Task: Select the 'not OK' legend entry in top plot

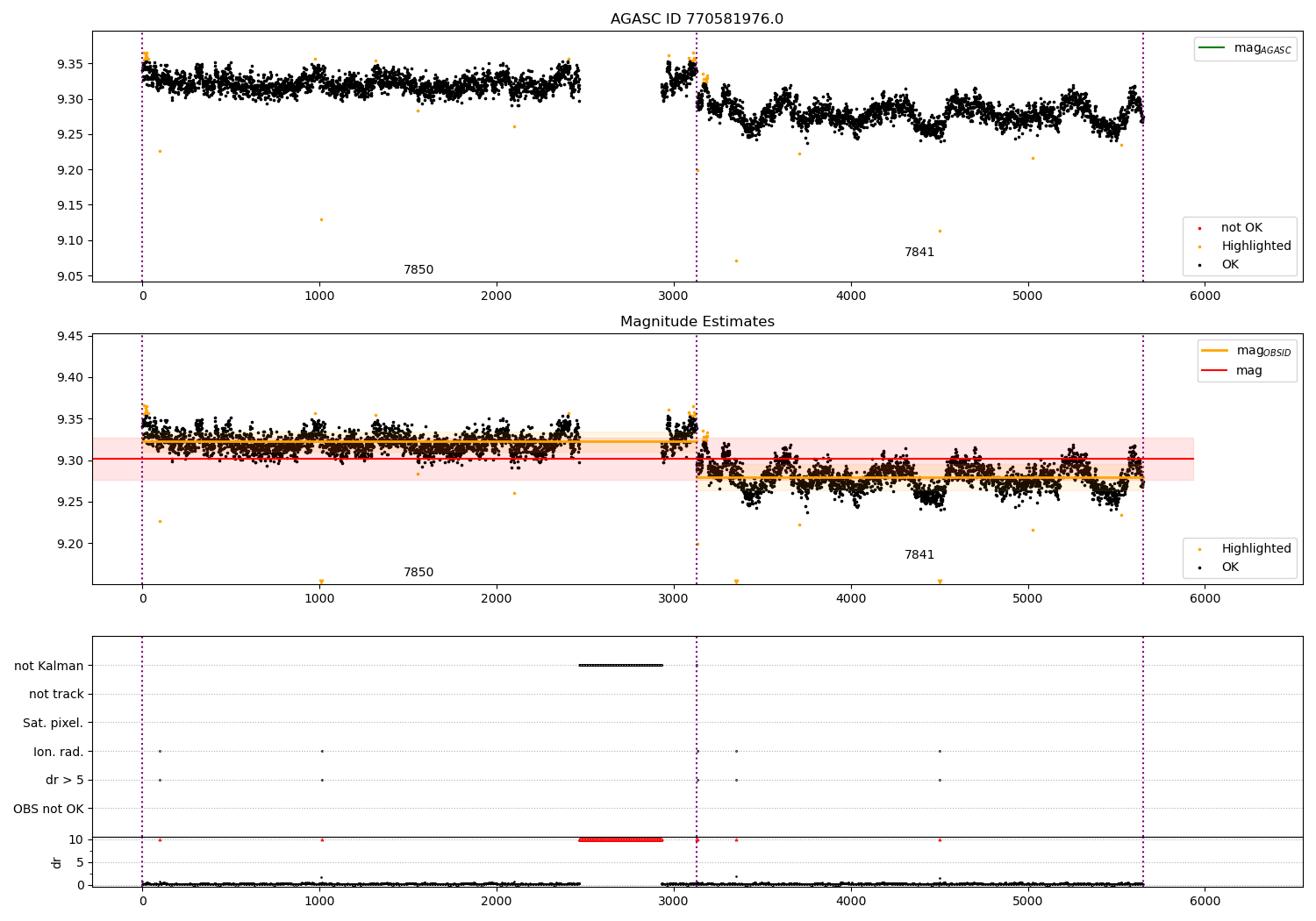Action: (1241, 228)
